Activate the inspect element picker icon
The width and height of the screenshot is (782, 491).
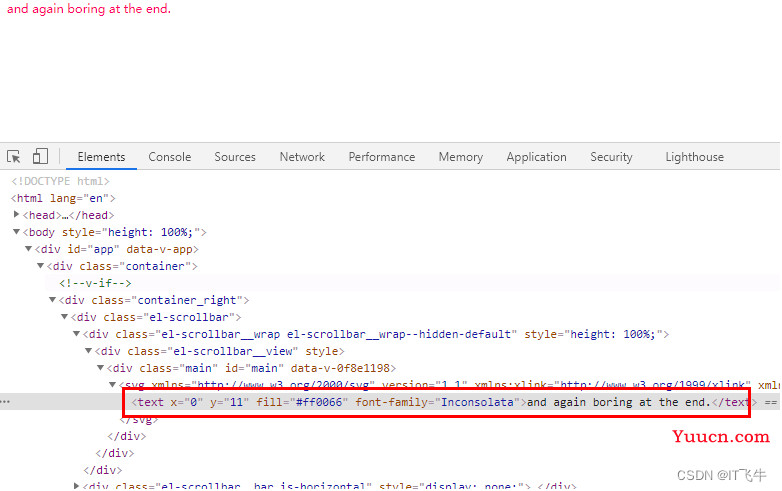coord(14,157)
